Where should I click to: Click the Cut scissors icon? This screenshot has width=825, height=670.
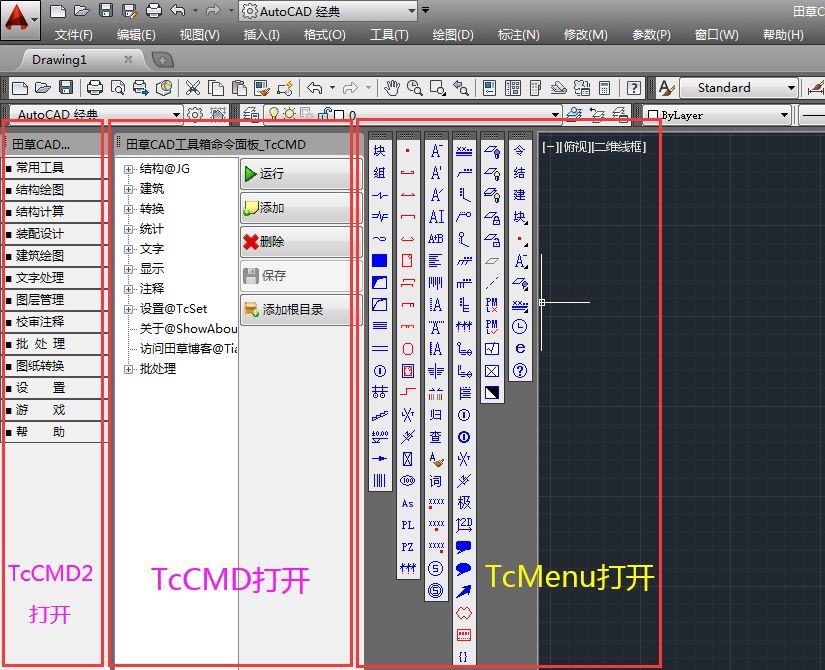coord(193,88)
